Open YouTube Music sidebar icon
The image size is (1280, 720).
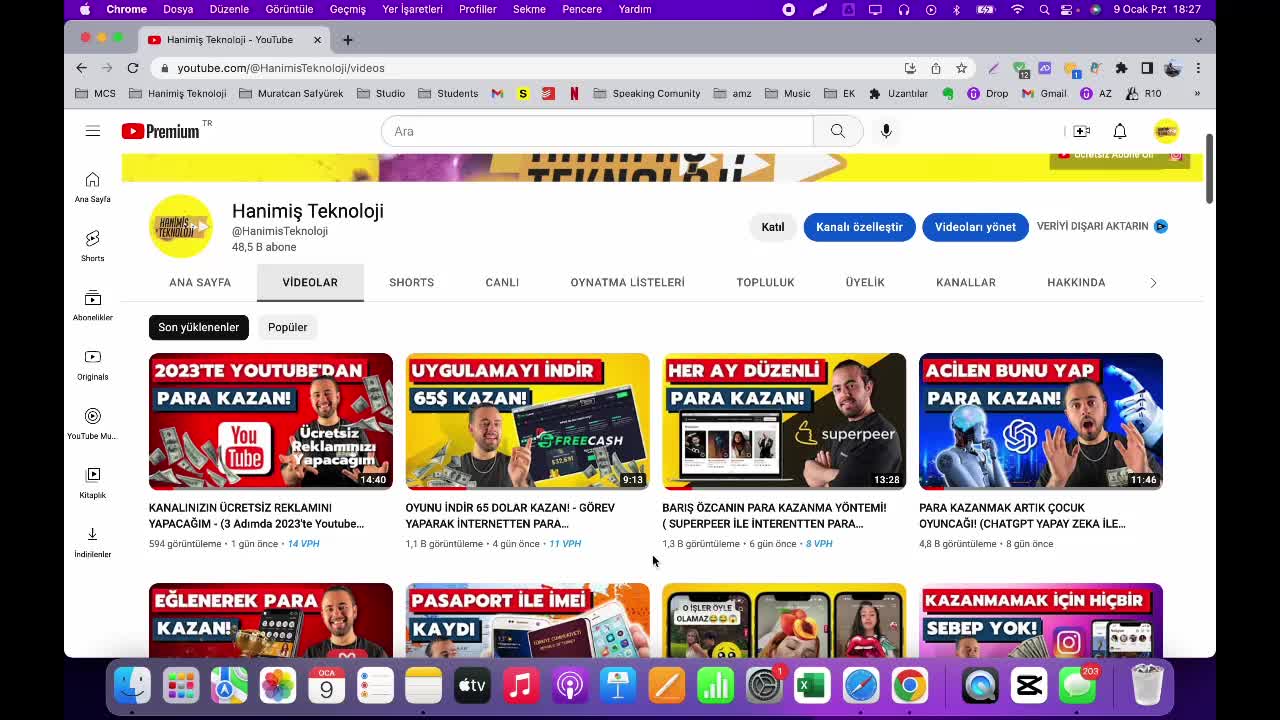[92, 423]
